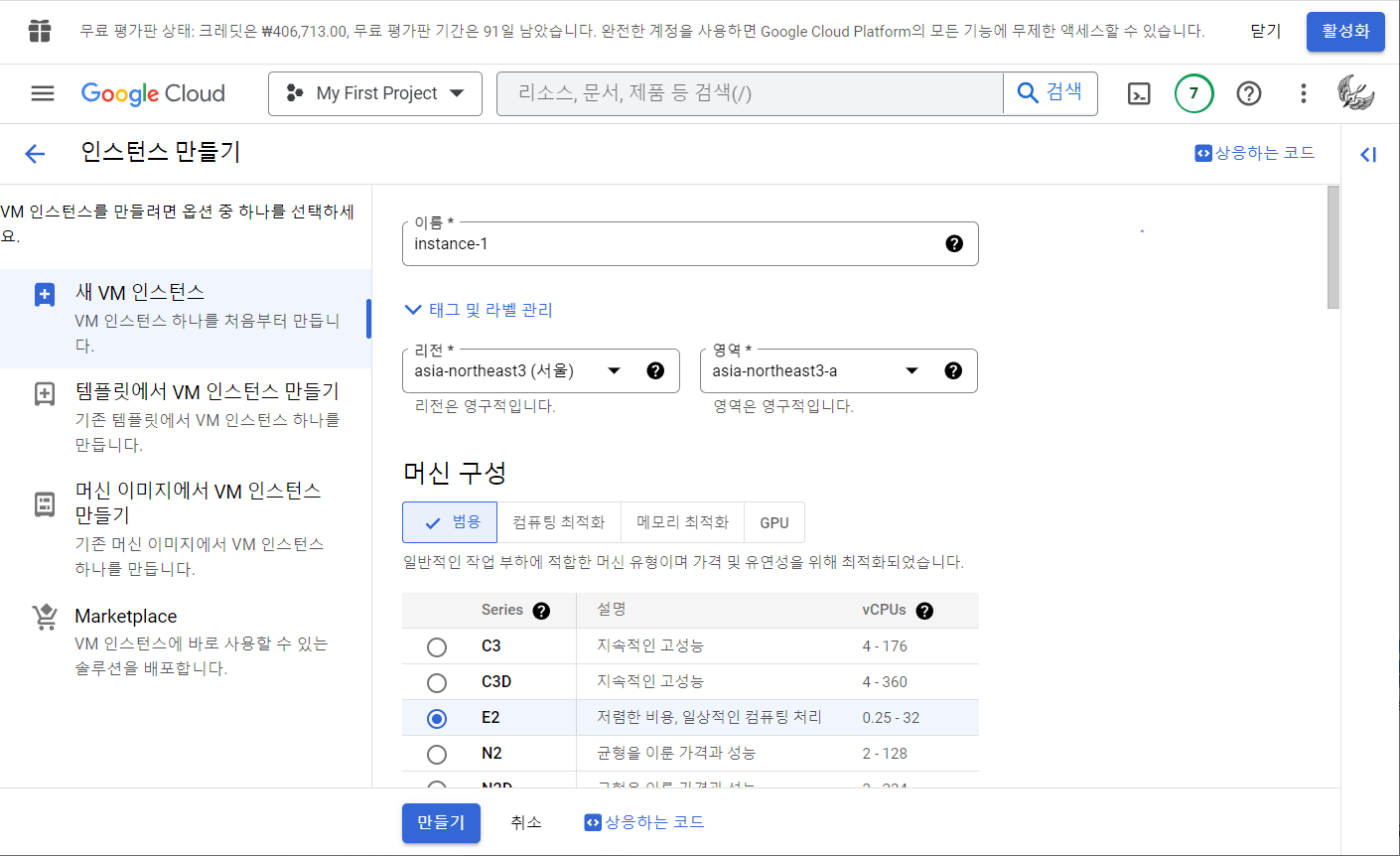Viewport: 1400px width, 856px height.
Task: Go back with the left arrow icon
Action: pos(35,153)
